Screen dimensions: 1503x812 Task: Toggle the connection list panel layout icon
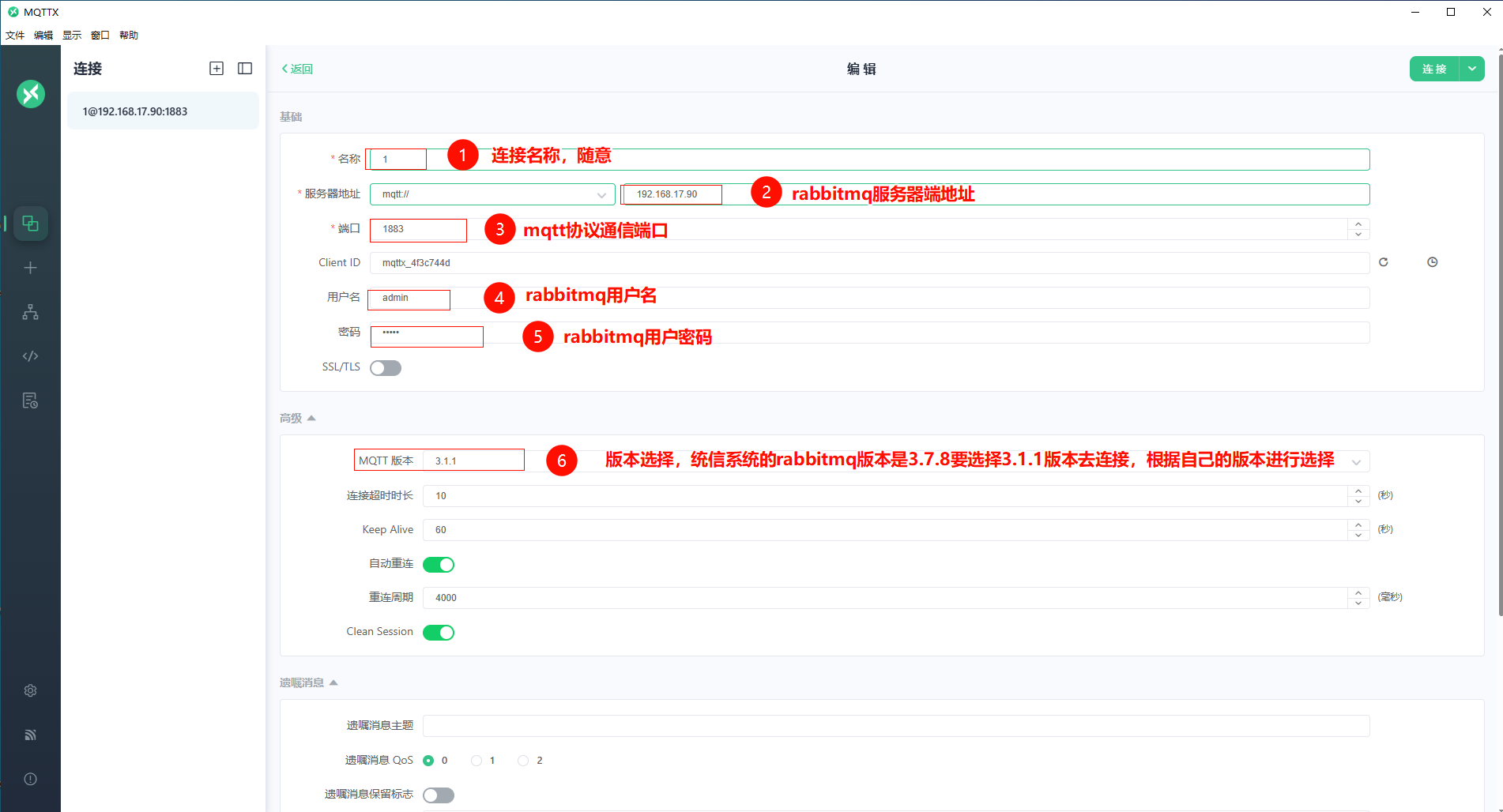point(245,69)
